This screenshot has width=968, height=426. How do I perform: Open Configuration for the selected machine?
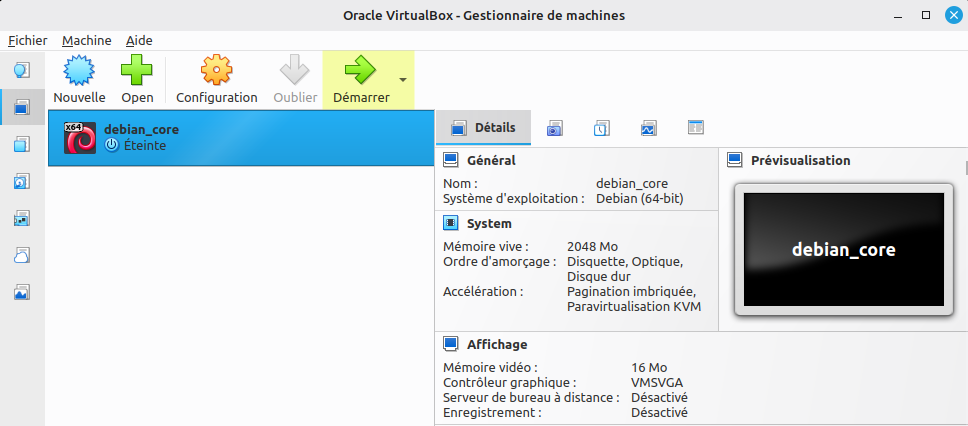217,80
